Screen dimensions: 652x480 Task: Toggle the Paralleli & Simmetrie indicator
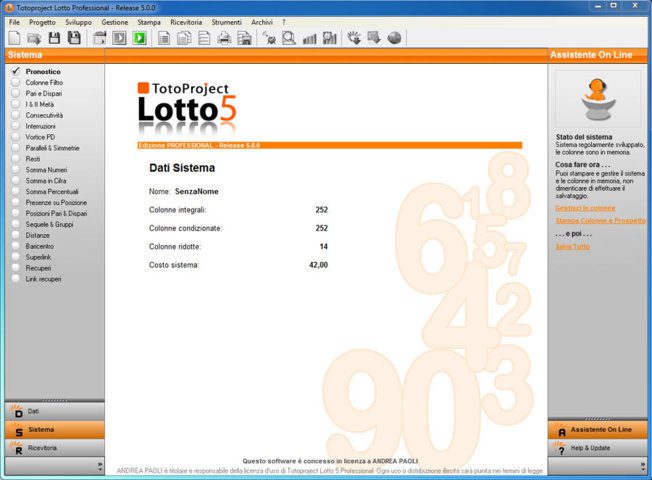point(16,148)
